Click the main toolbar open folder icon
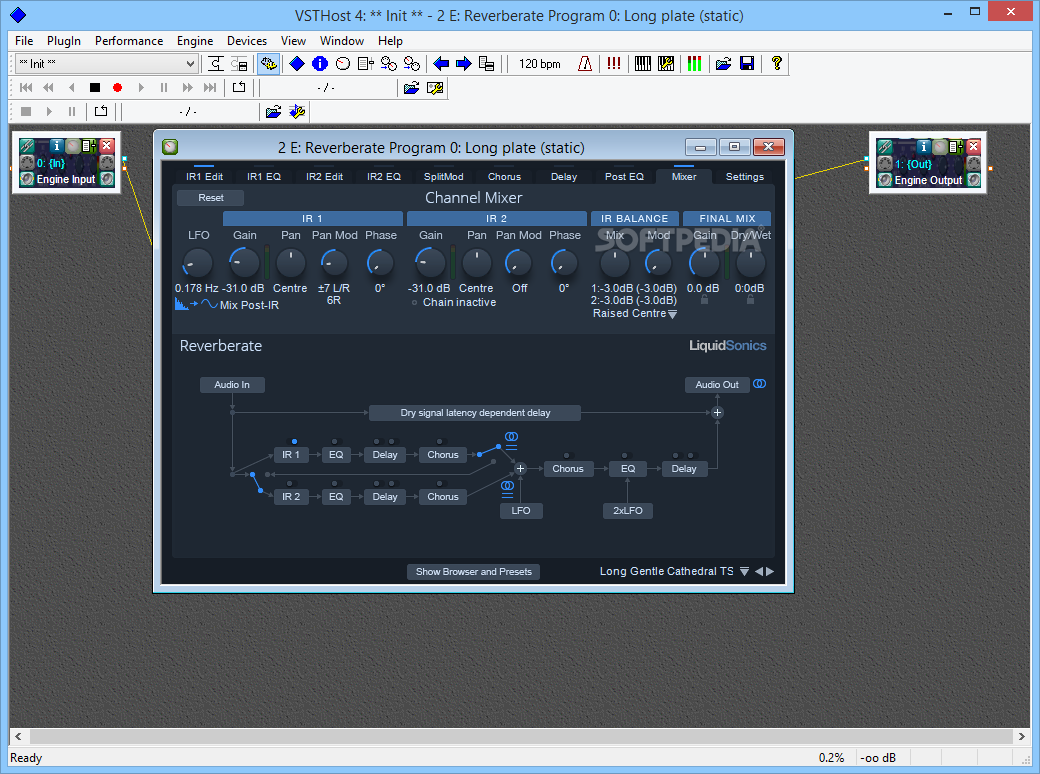 (723, 64)
